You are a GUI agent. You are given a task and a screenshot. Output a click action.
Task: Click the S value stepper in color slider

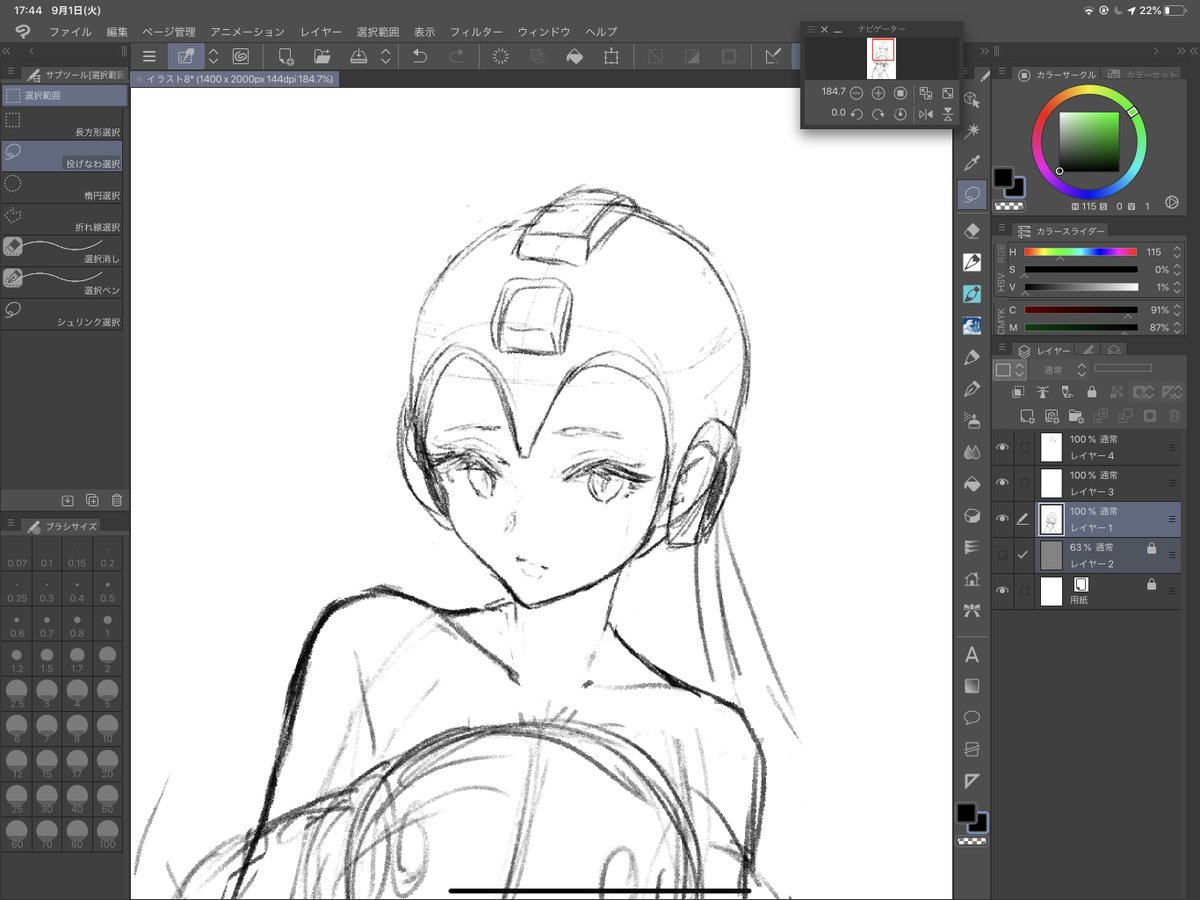pyautogui.click(x=1177, y=269)
